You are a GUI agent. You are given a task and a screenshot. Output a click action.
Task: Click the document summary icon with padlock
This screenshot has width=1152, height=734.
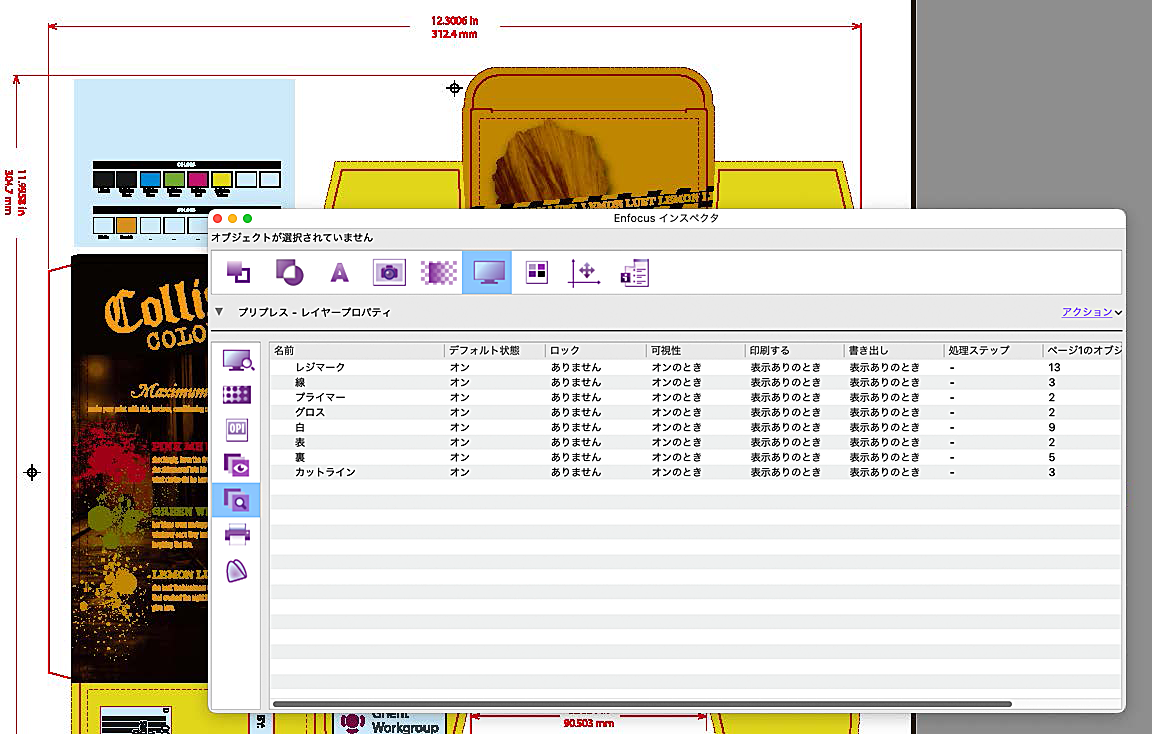click(x=635, y=272)
